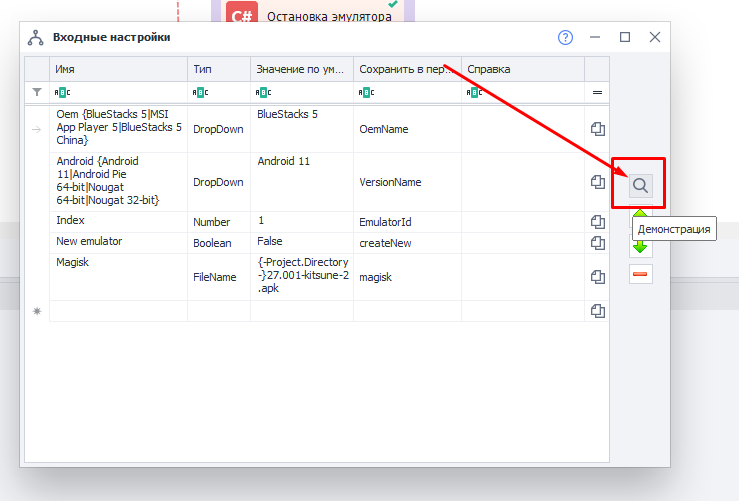Click the copy icon in the Android row
739x501 pixels.
click(x=598, y=182)
